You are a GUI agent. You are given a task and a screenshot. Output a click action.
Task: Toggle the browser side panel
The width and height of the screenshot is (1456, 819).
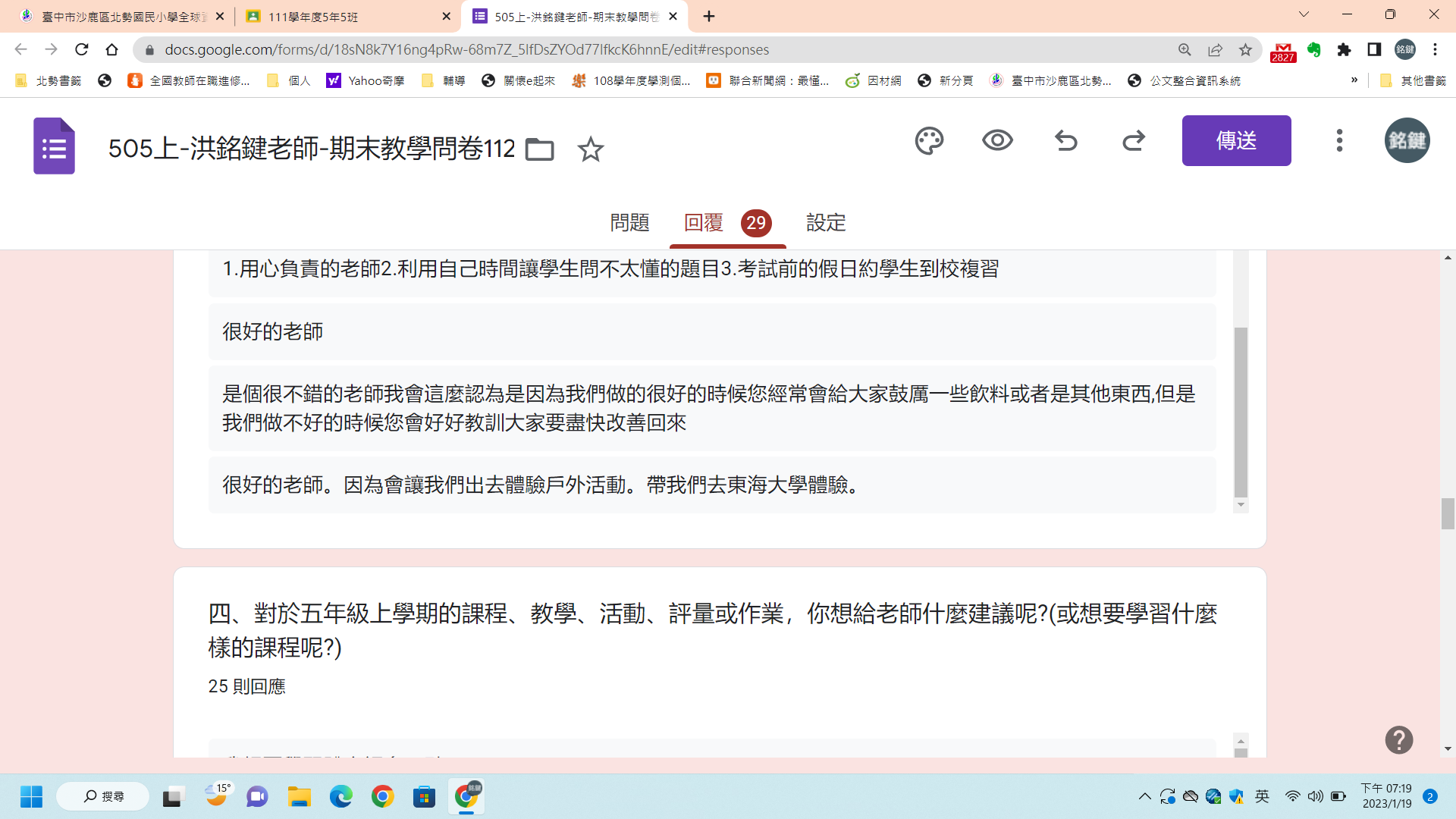point(1374,49)
